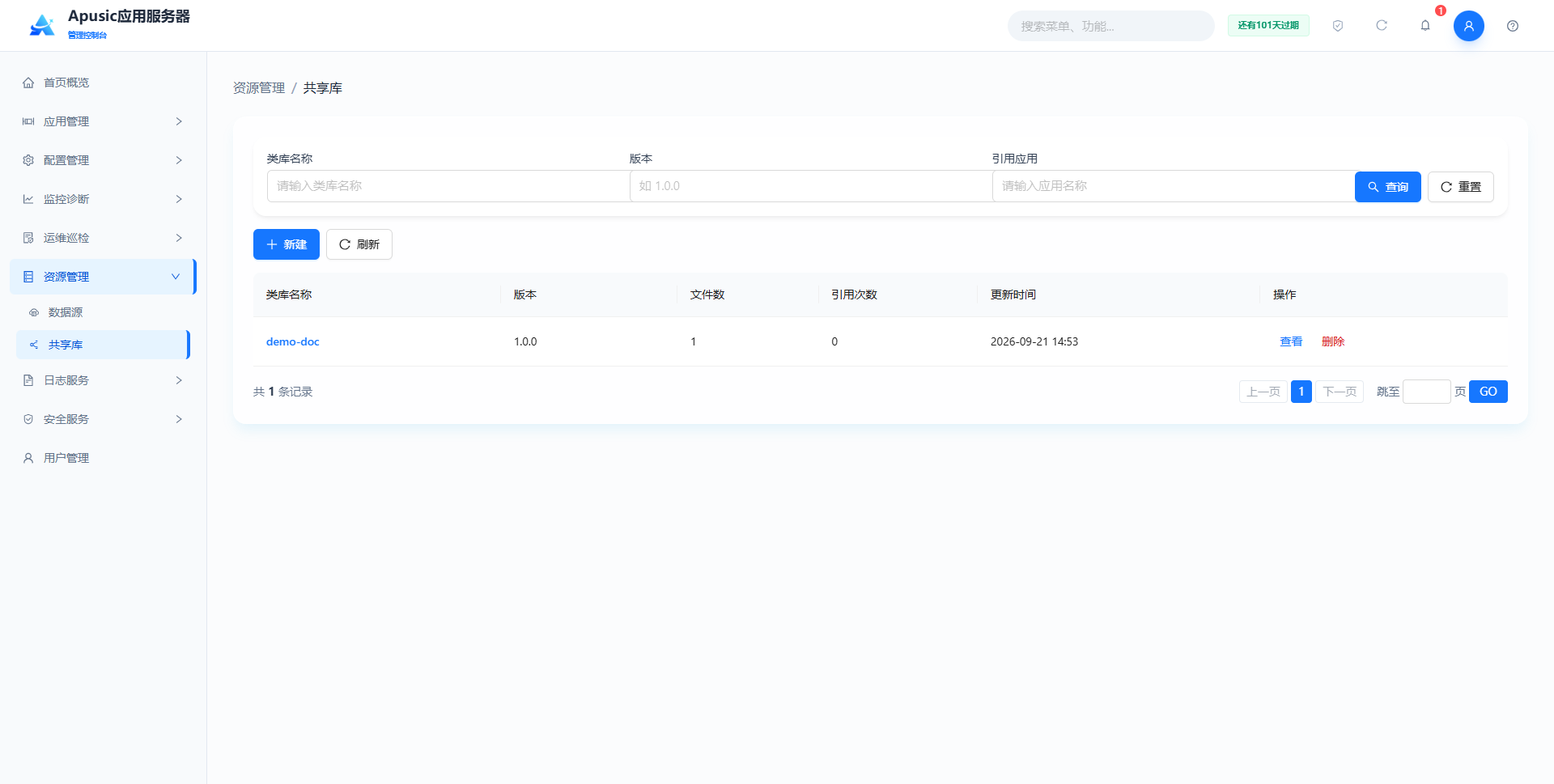
Task: Click the 用户管理 person icon
Action: click(x=28, y=458)
